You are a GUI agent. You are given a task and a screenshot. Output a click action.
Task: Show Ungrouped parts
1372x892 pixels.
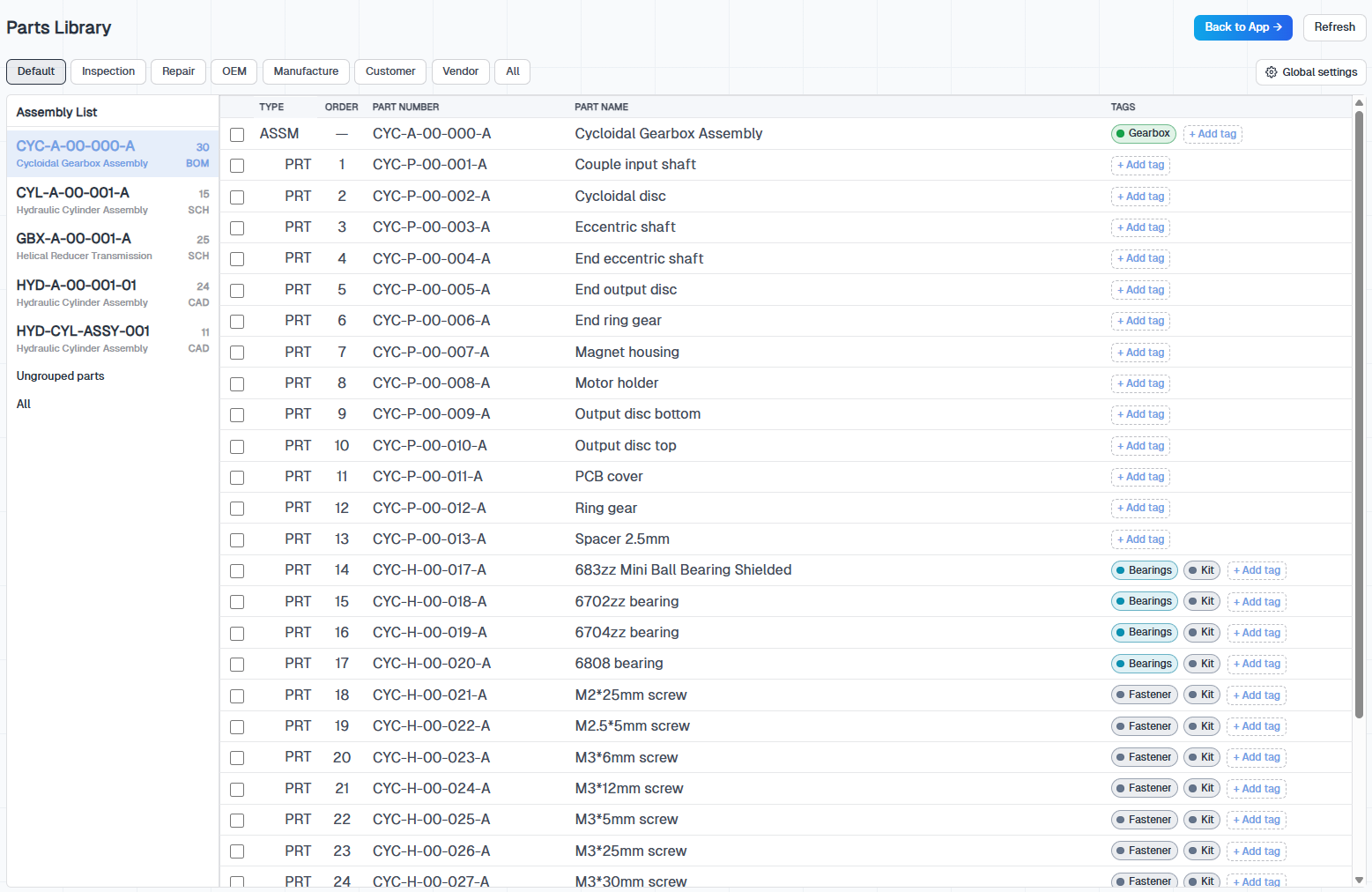click(60, 376)
